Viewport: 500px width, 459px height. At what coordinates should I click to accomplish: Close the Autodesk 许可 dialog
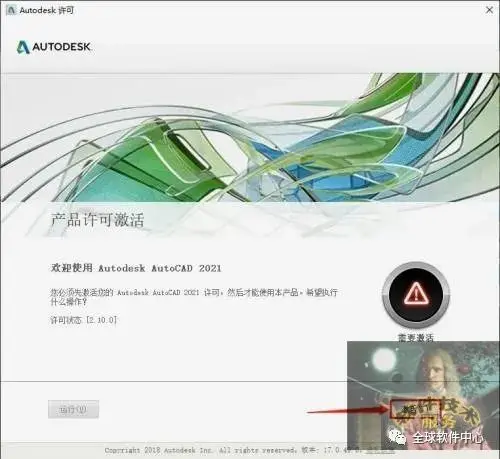click(489, 10)
